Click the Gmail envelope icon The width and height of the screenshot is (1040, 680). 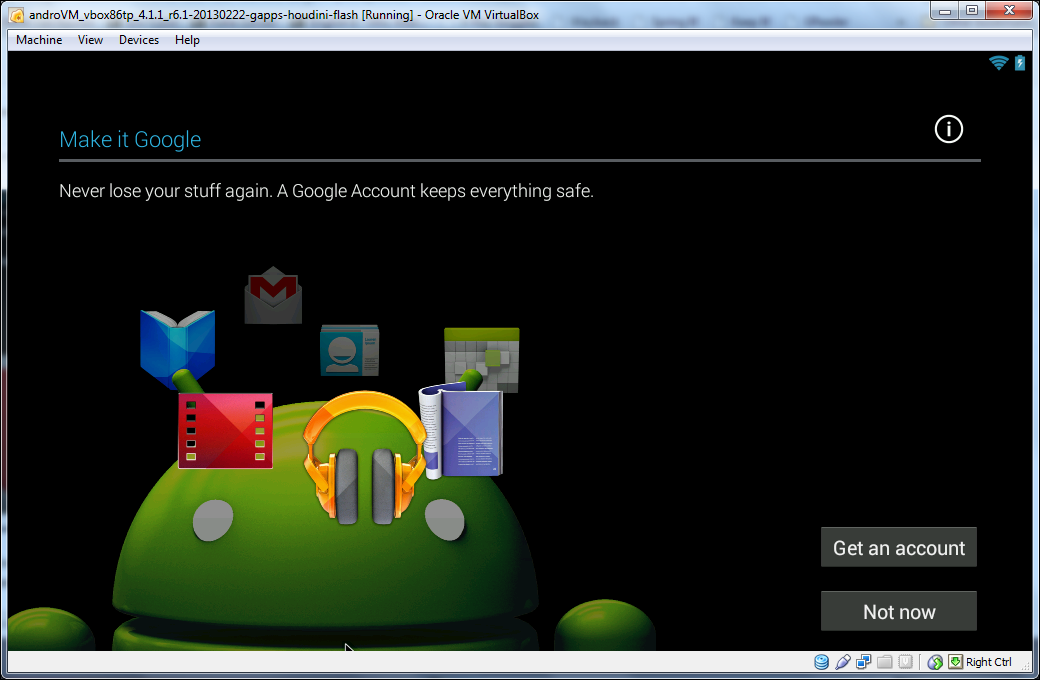click(273, 295)
